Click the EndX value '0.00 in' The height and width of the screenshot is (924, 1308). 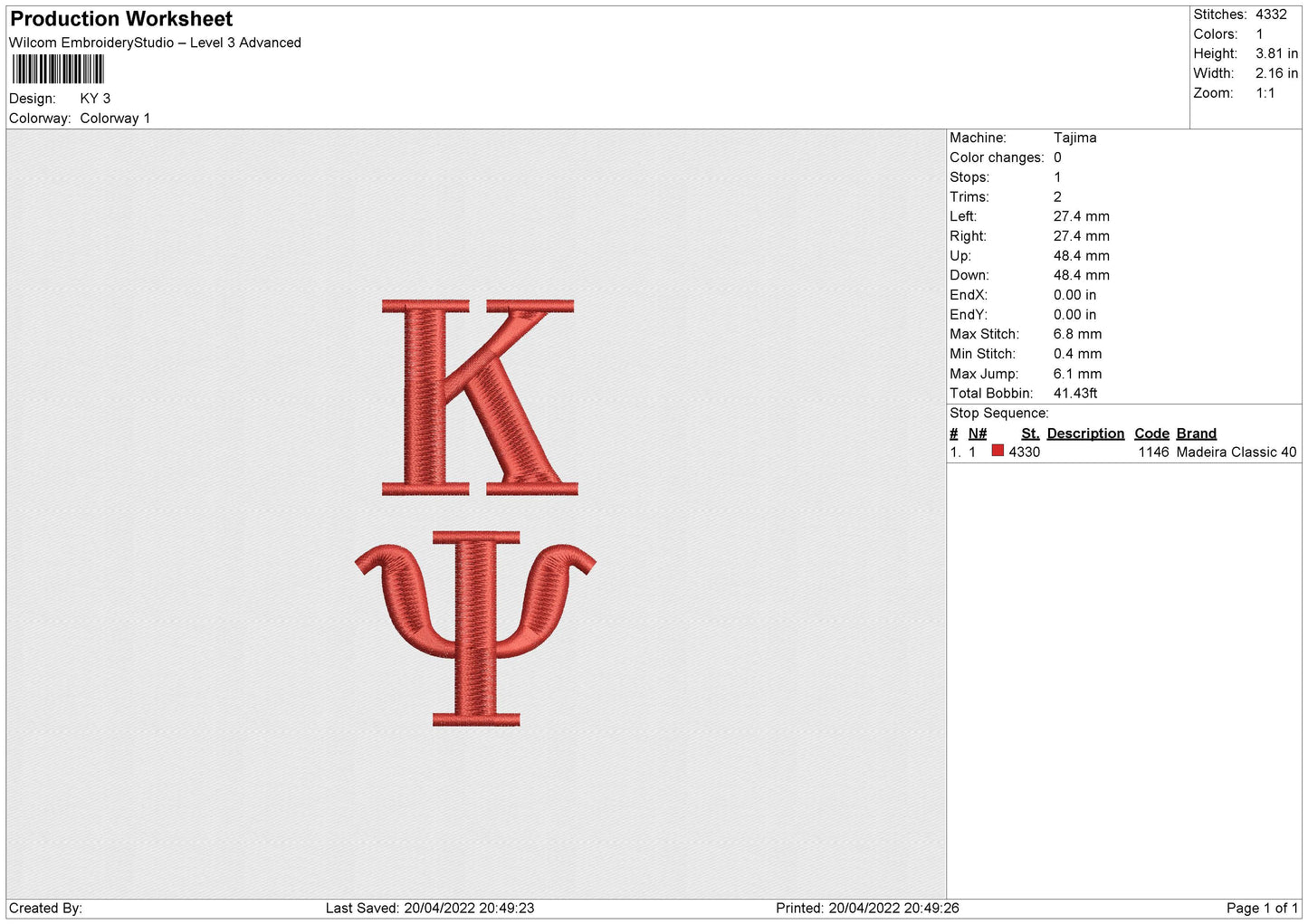pyautogui.click(x=1074, y=295)
